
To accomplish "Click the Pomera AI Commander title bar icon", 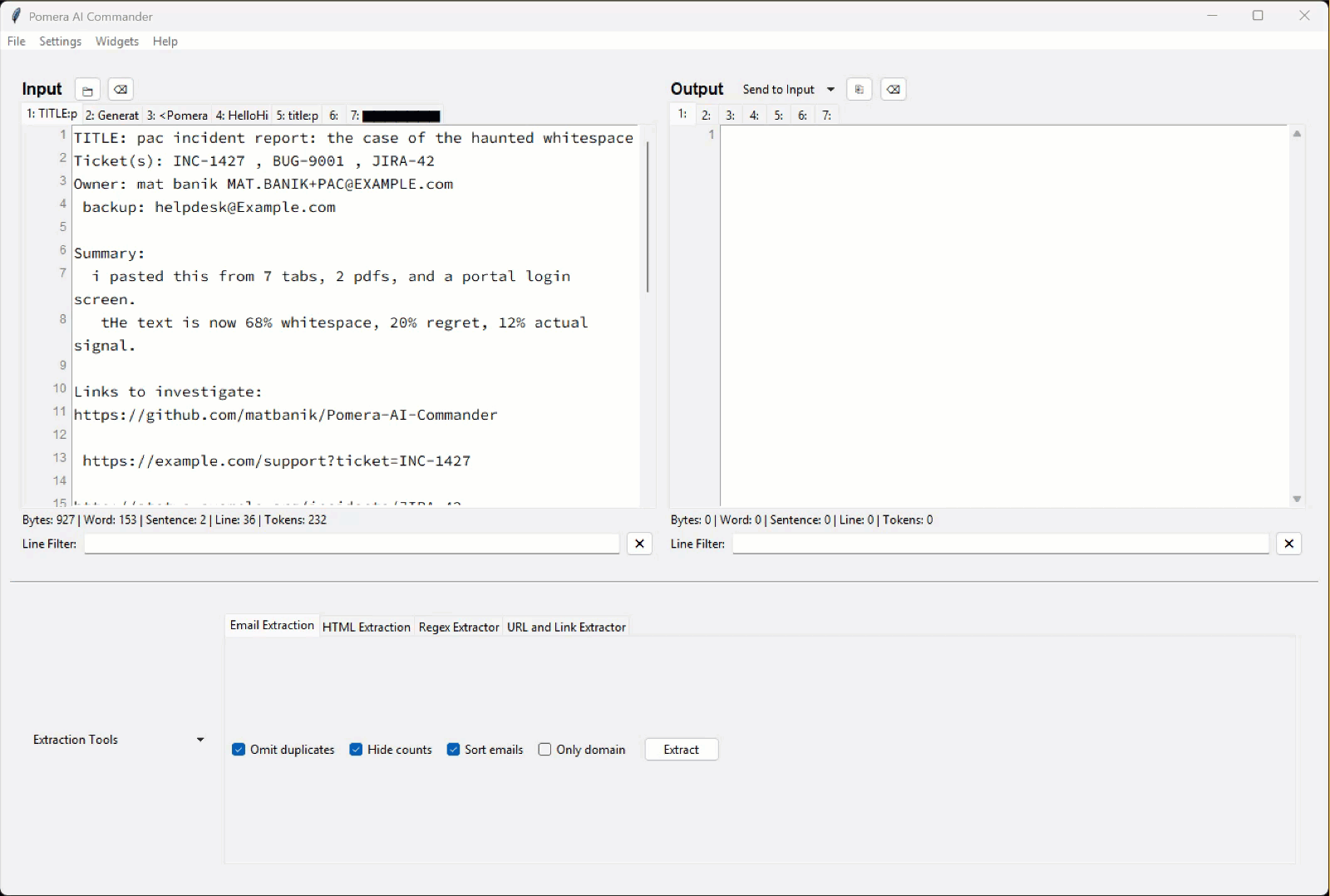I will tap(14, 15).
